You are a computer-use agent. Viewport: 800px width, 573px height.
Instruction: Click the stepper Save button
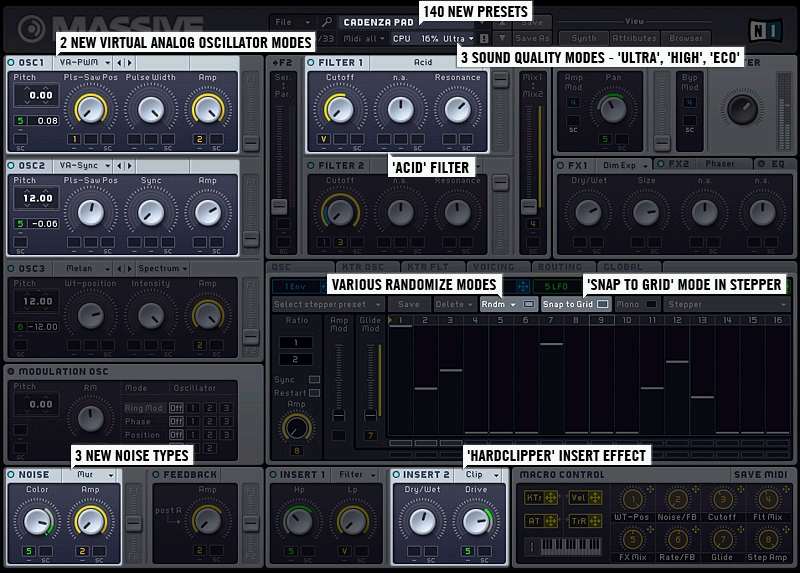[409, 304]
